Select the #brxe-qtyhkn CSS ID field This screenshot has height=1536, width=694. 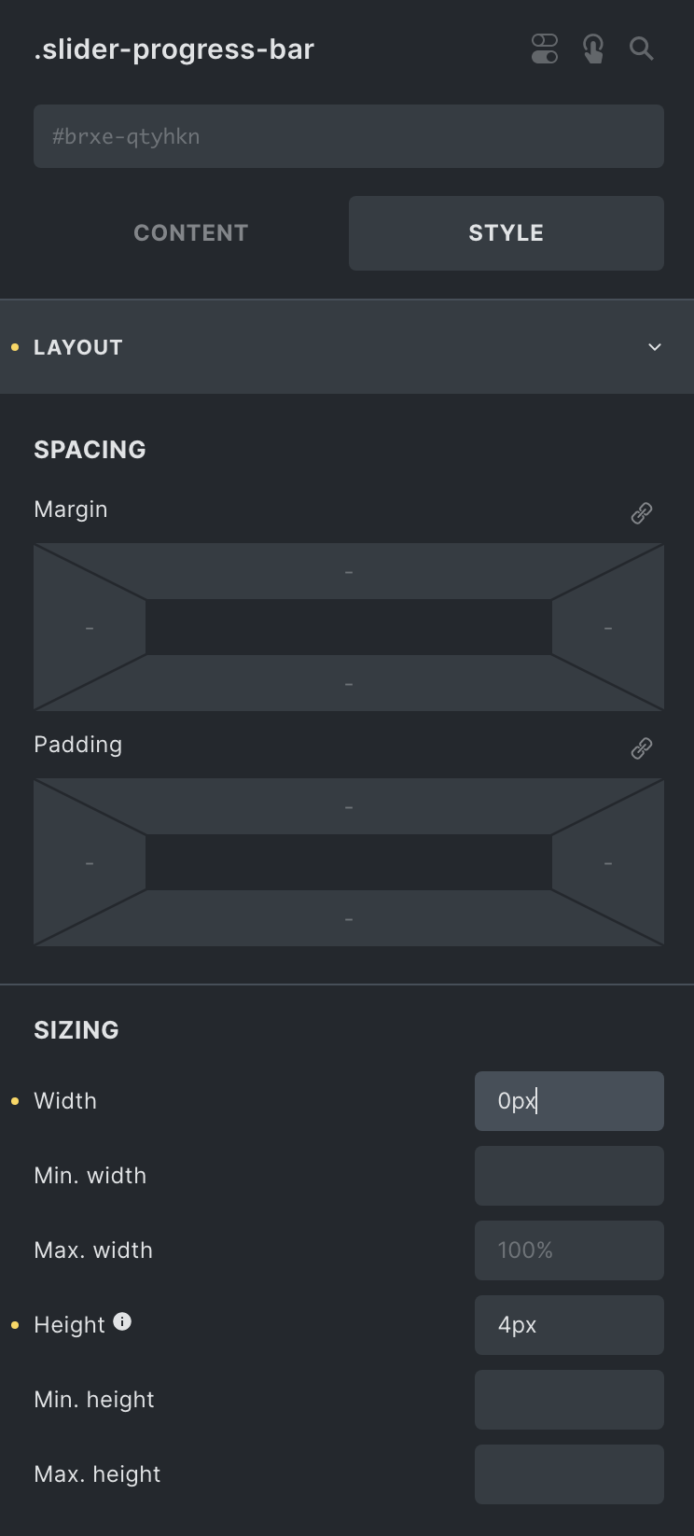pos(348,136)
